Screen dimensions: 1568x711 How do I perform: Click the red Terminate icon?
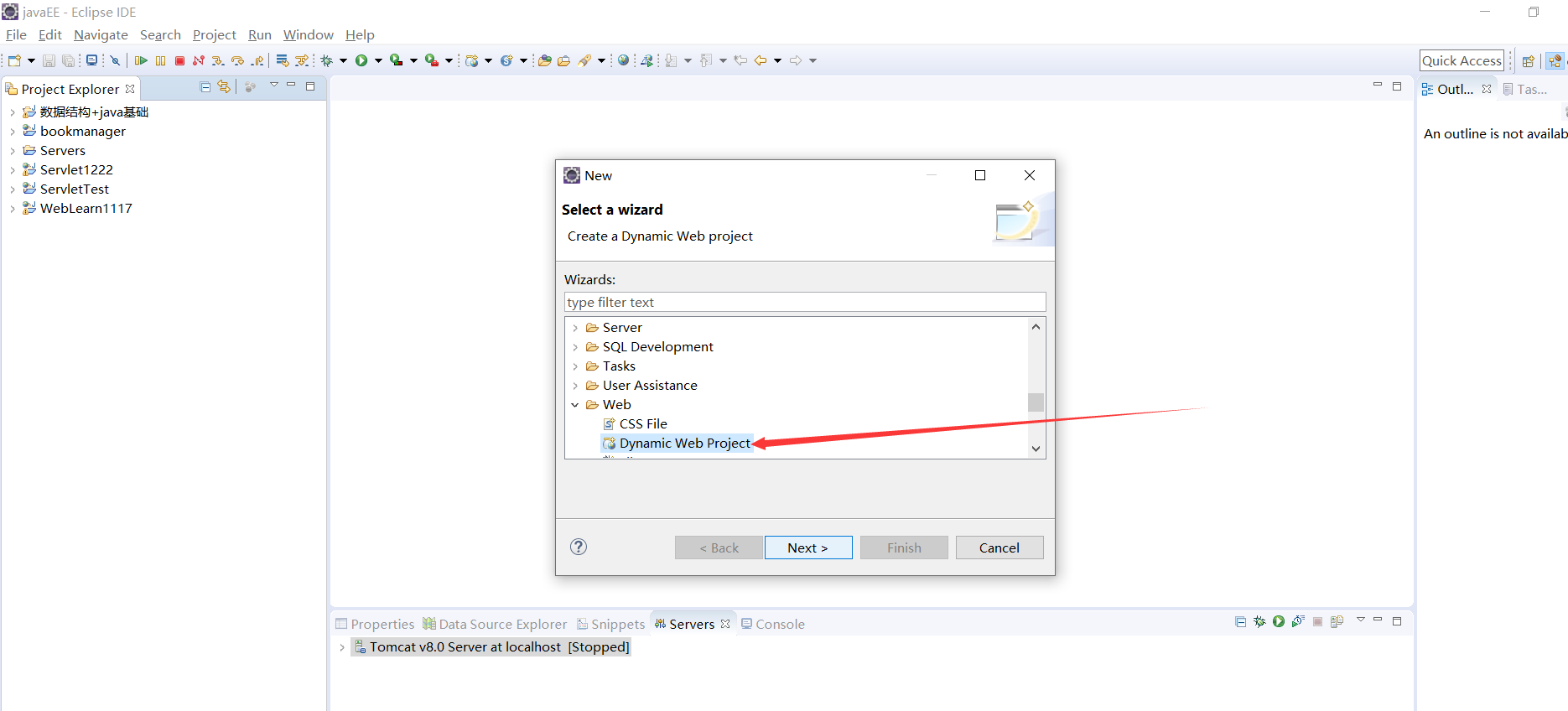pos(179,60)
